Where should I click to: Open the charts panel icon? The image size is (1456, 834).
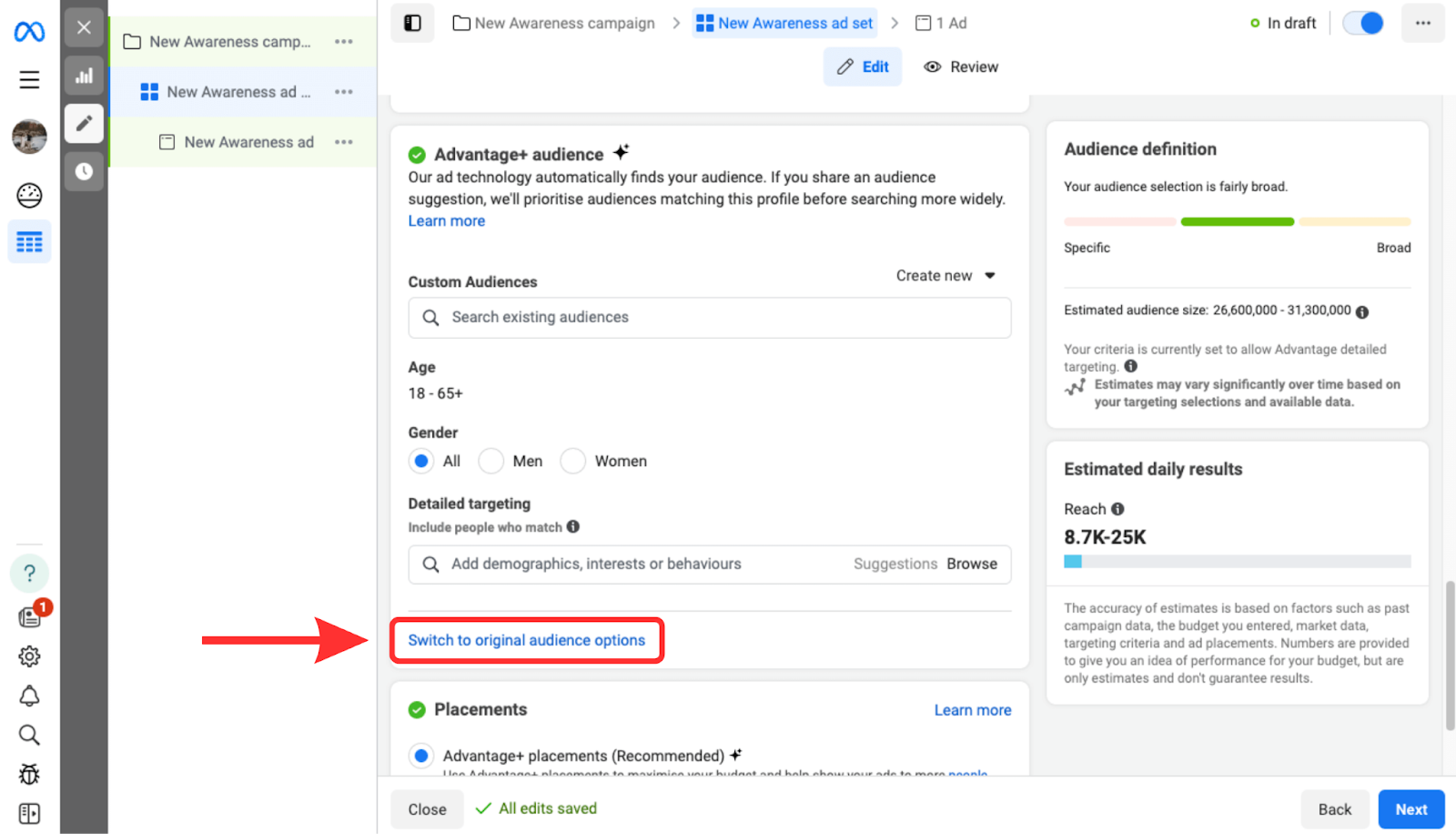tap(84, 76)
